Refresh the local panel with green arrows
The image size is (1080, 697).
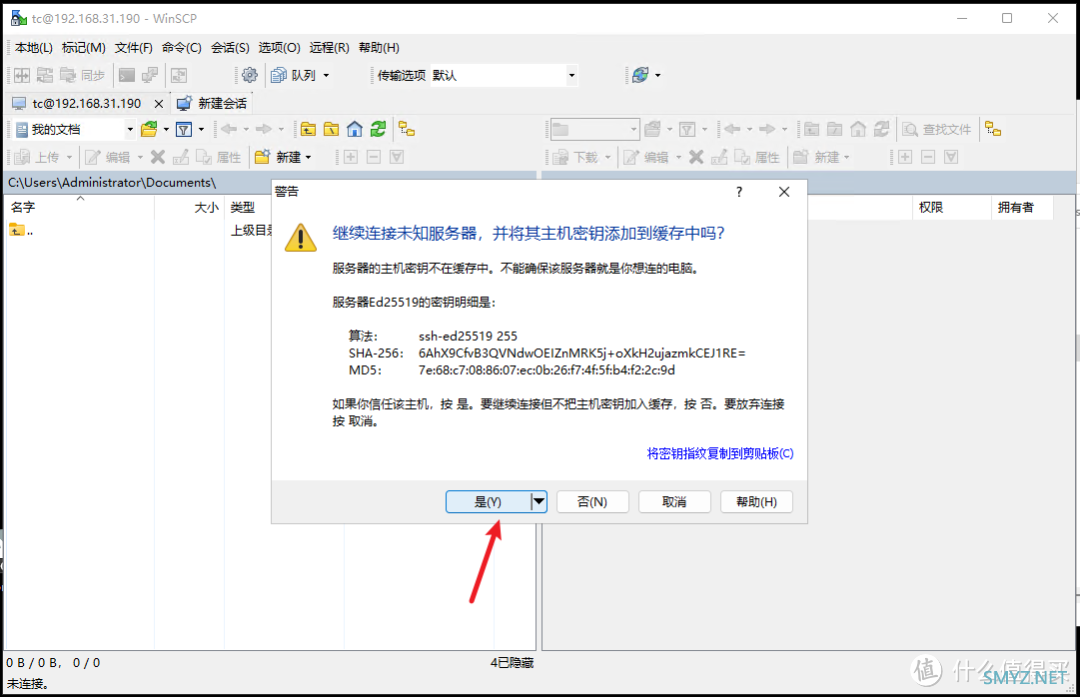coord(378,129)
